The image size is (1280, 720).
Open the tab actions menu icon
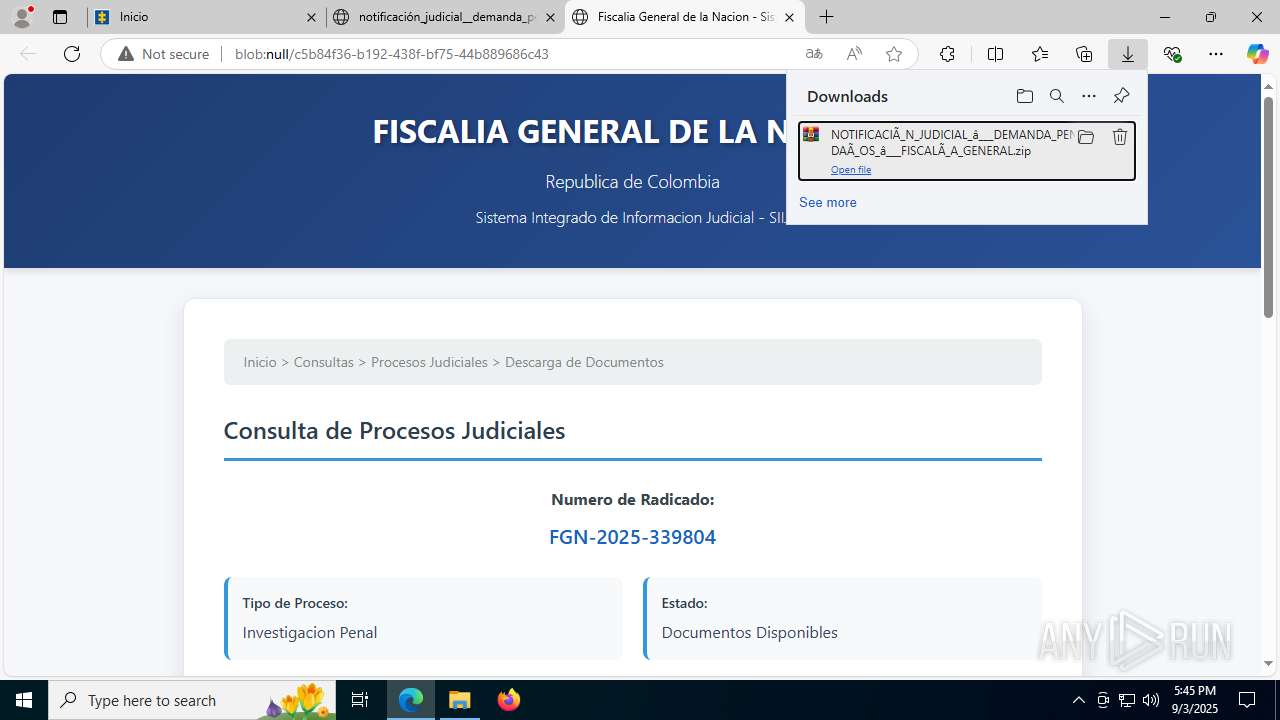60,17
